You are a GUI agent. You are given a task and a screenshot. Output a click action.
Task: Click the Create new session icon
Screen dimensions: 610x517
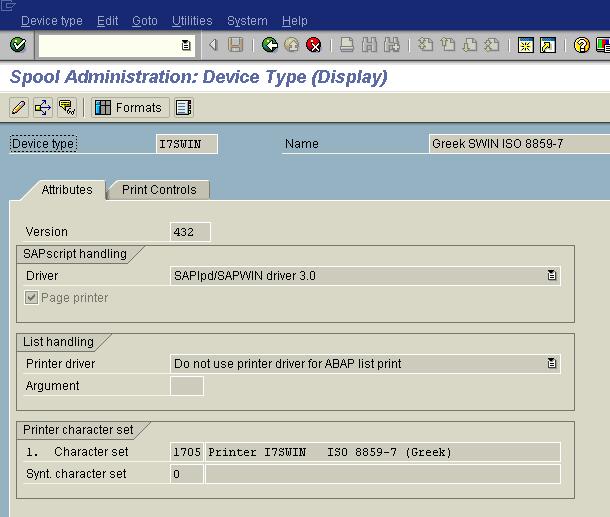coord(525,45)
